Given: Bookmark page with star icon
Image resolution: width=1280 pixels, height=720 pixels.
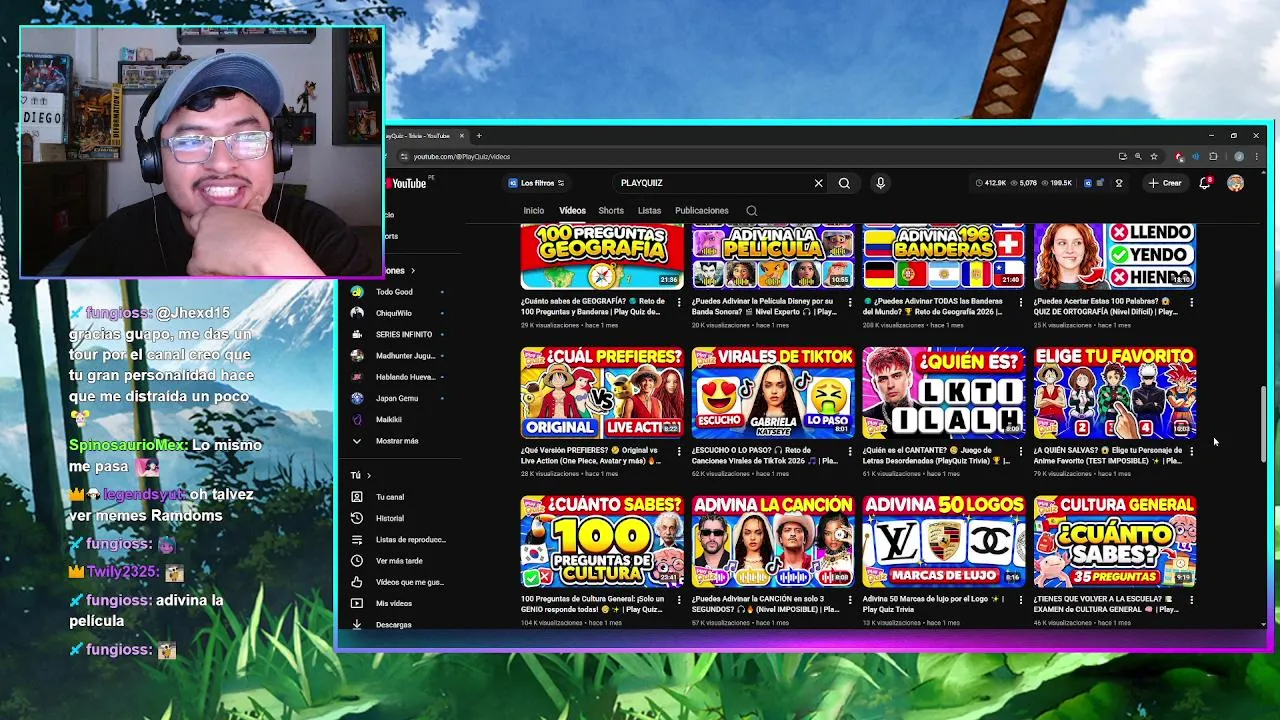Looking at the screenshot, I should click(x=1153, y=157).
